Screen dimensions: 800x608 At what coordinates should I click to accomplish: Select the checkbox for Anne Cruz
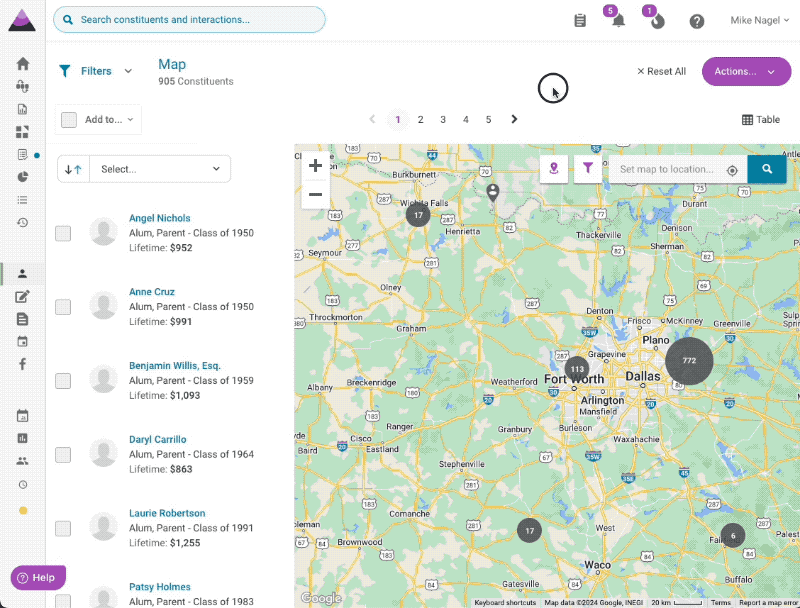63,307
